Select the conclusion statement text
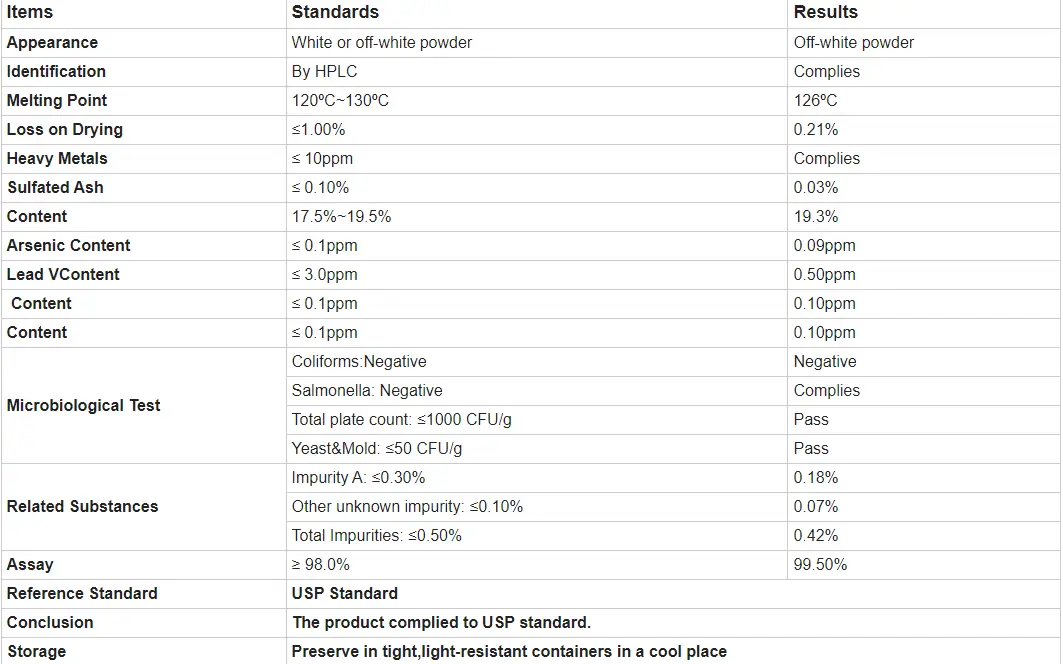This screenshot has height=664, width=1063. point(441,623)
